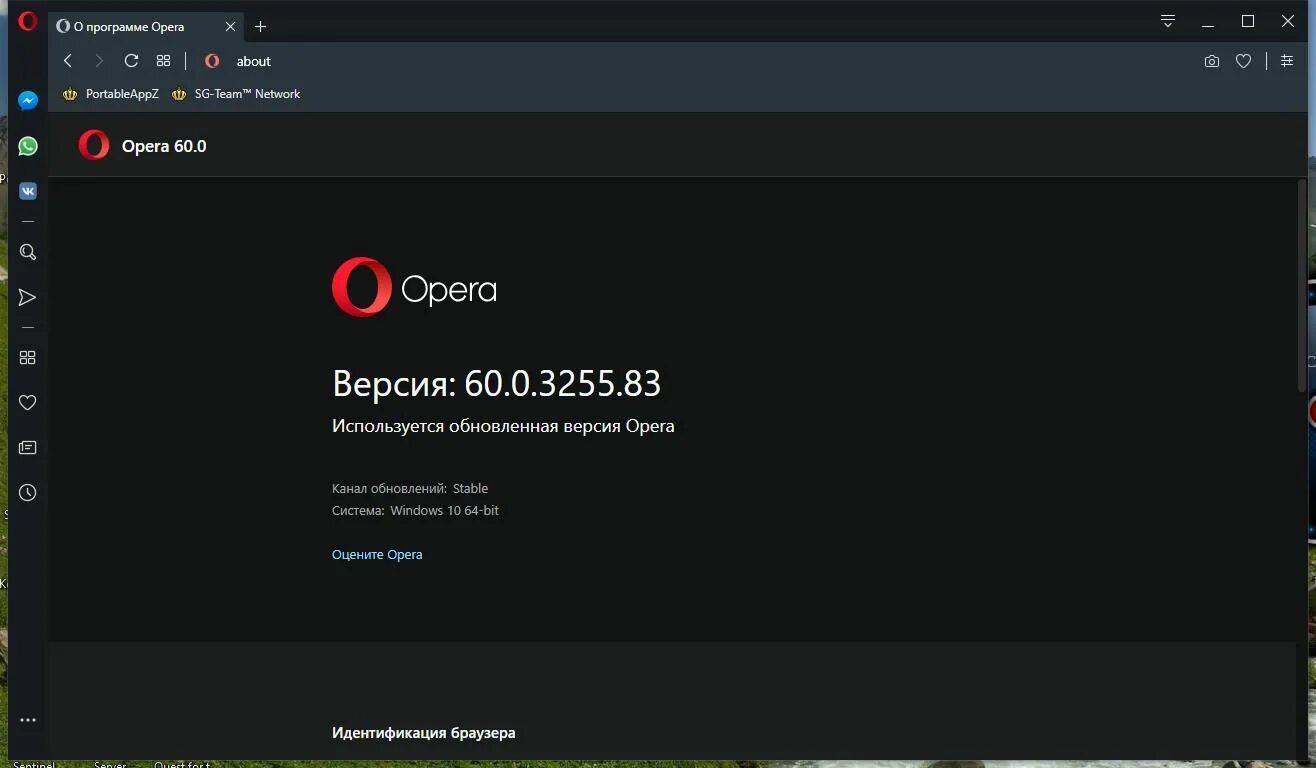Maximize the Opera window
1316x768 pixels.
click(1248, 21)
